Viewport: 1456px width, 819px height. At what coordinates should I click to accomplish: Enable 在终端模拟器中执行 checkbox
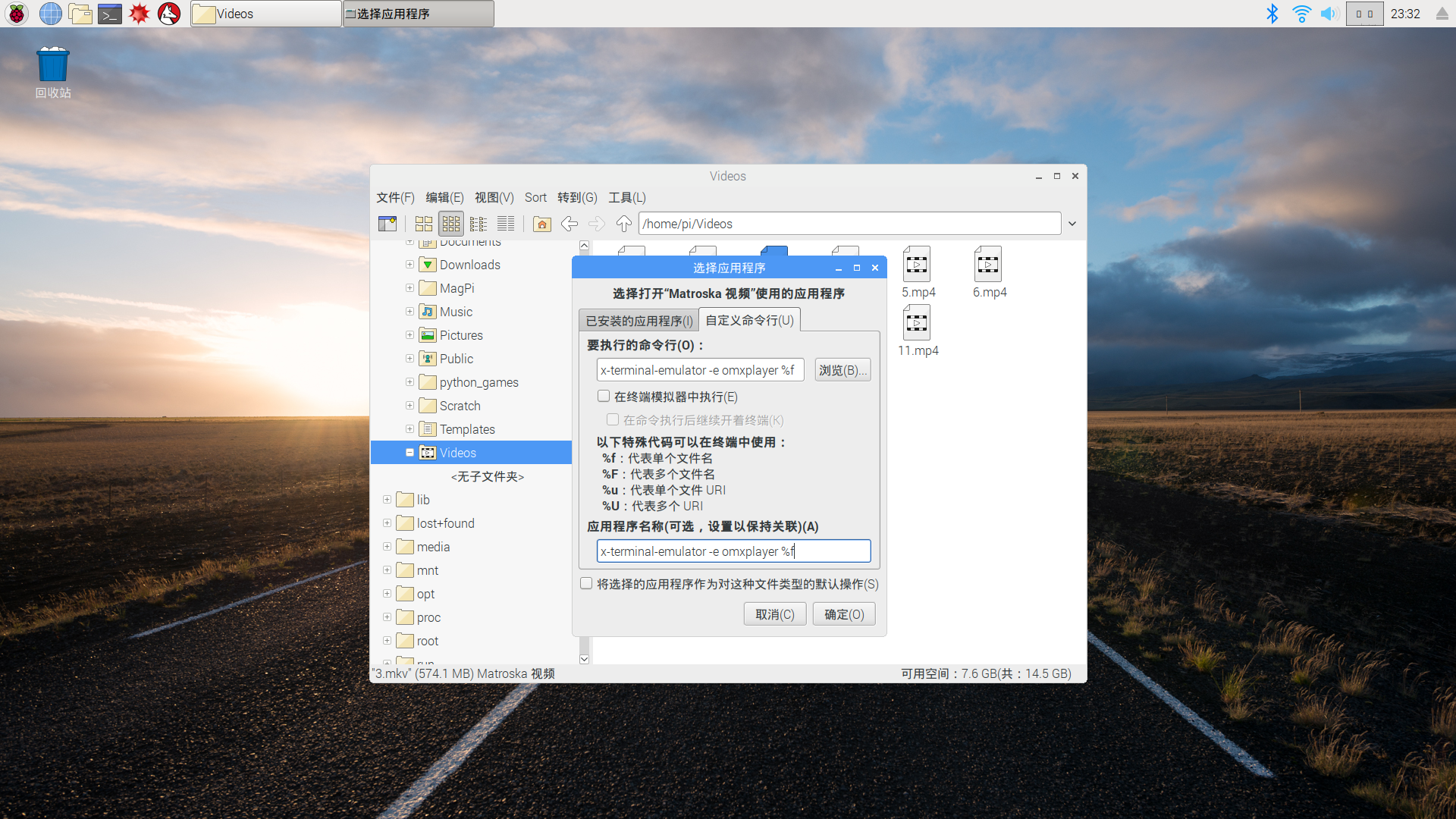(x=602, y=396)
